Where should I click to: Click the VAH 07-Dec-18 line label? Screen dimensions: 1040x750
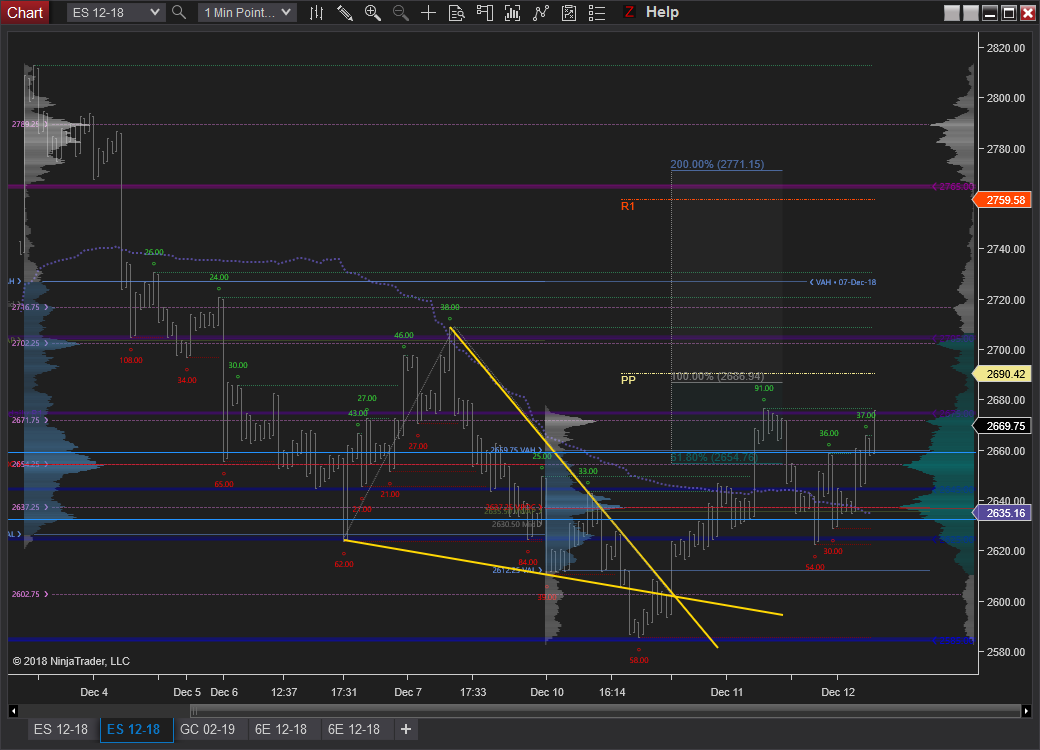tap(842, 282)
